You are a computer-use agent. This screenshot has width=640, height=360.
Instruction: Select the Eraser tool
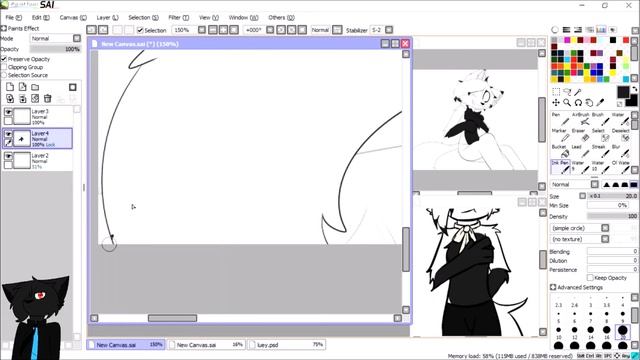pyautogui.click(x=580, y=135)
